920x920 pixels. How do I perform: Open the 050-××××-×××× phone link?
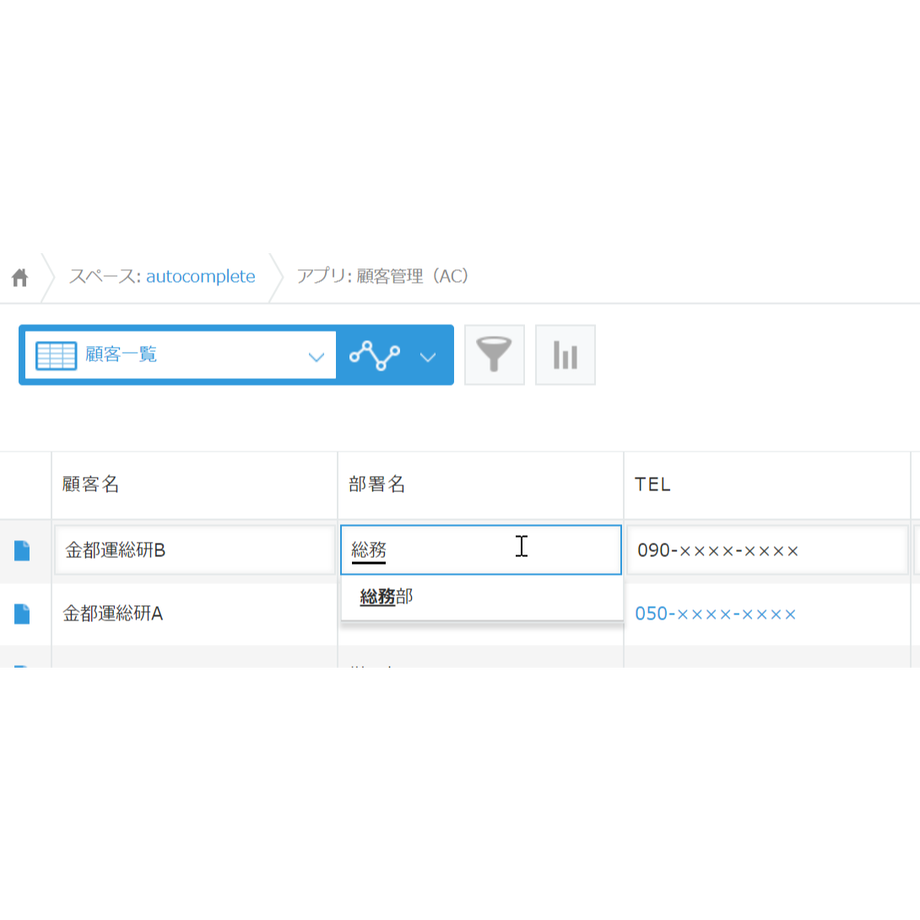(715, 614)
